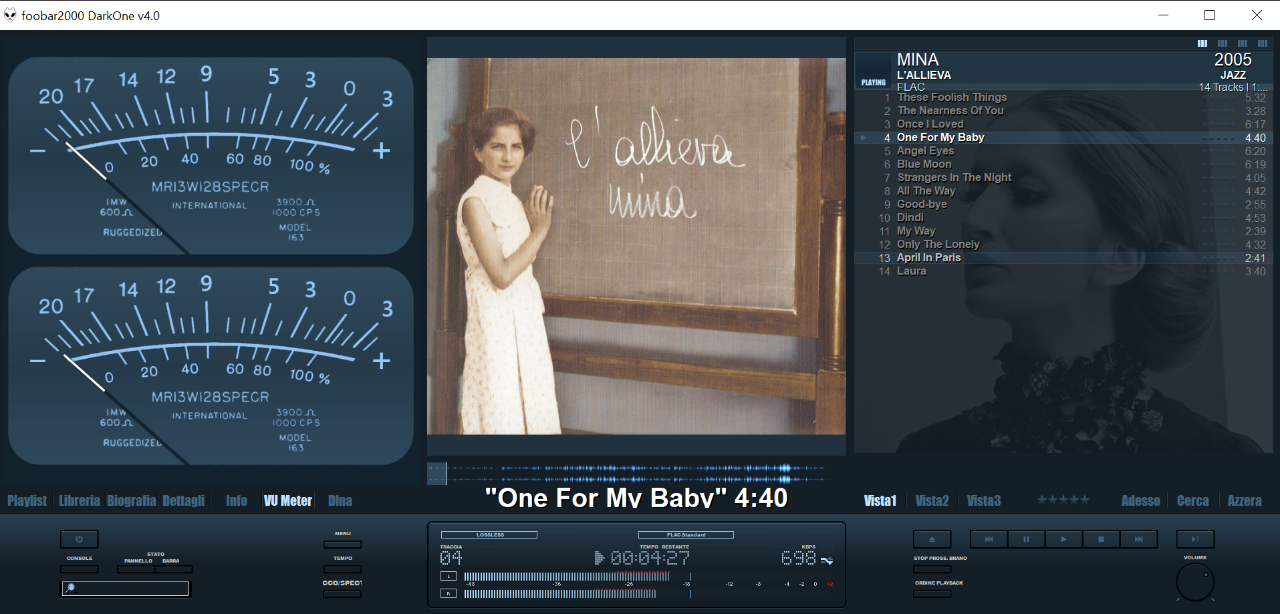This screenshot has width=1280, height=614.
Task: Switch to the Vista3 view
Action: click(984, 501)
